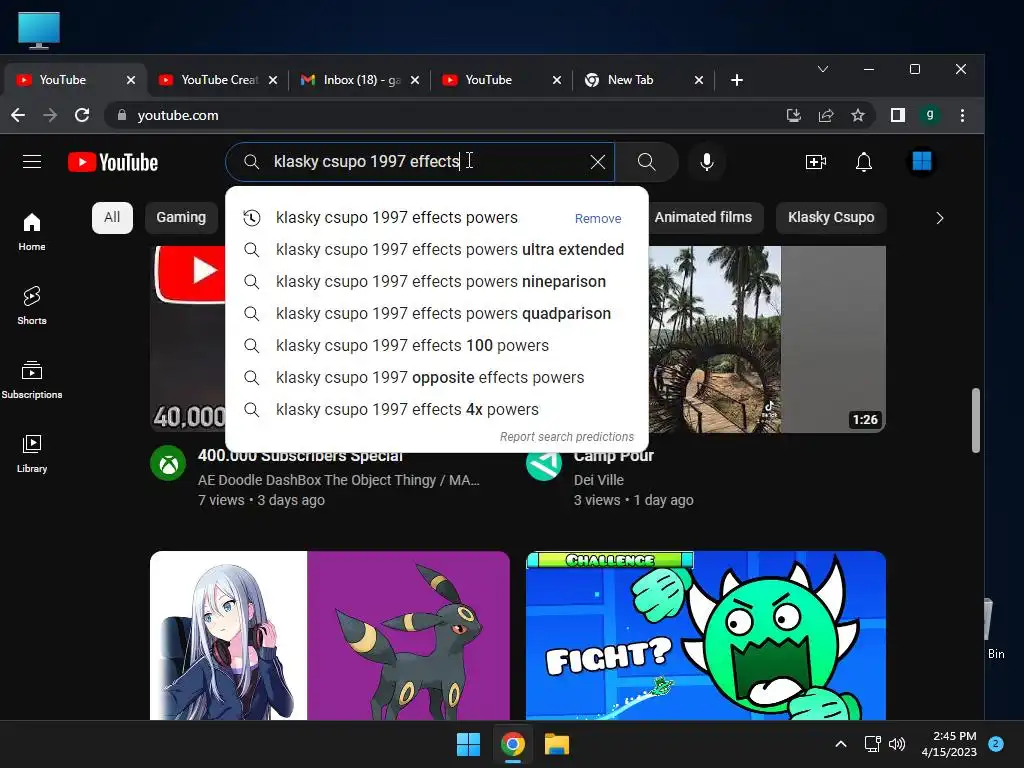Choose suggestion ending "nineparison"

(437, 281)
